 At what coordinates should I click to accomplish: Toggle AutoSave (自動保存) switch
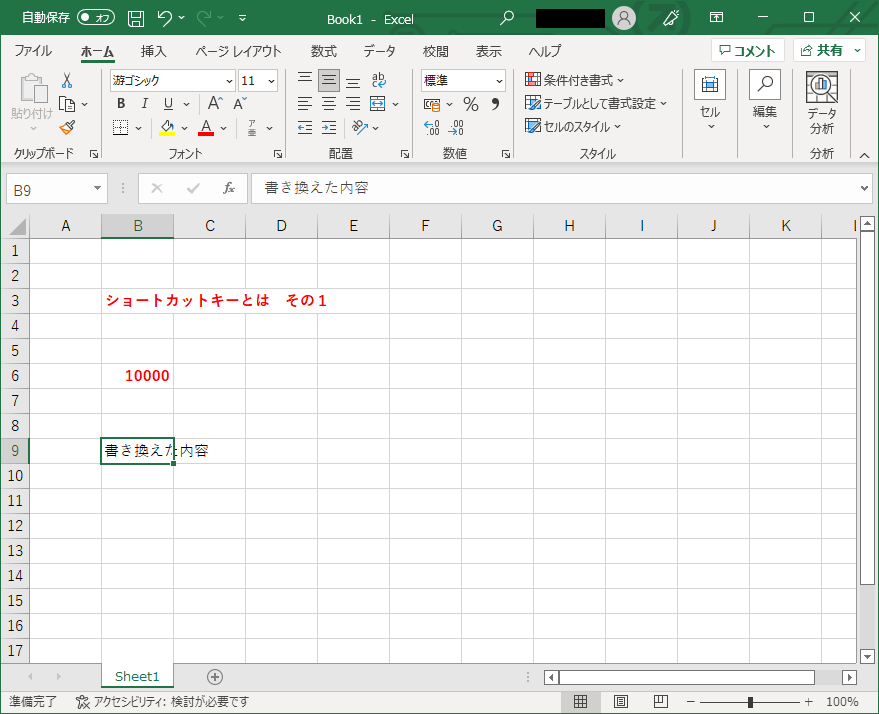pyautogui.click(x=96, y=18)
